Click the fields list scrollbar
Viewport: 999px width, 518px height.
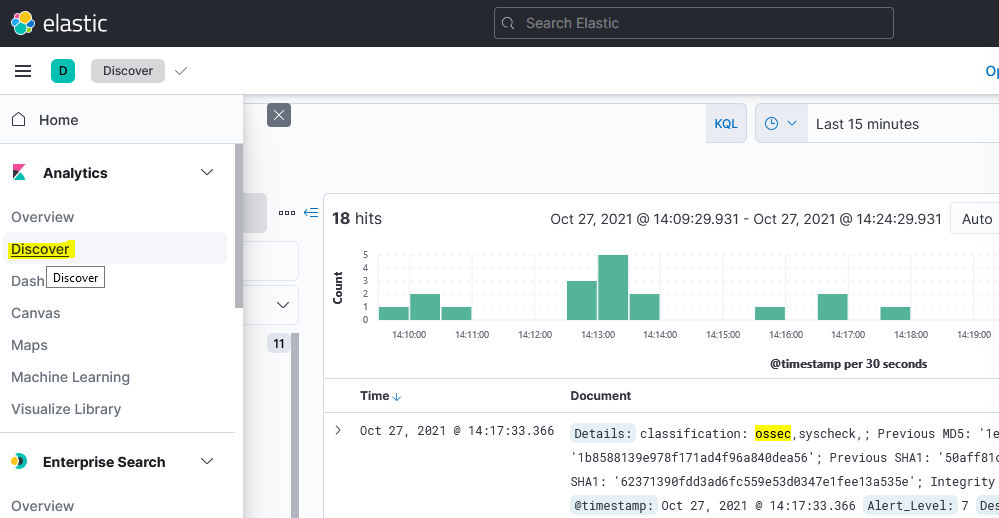coord(295,425)
